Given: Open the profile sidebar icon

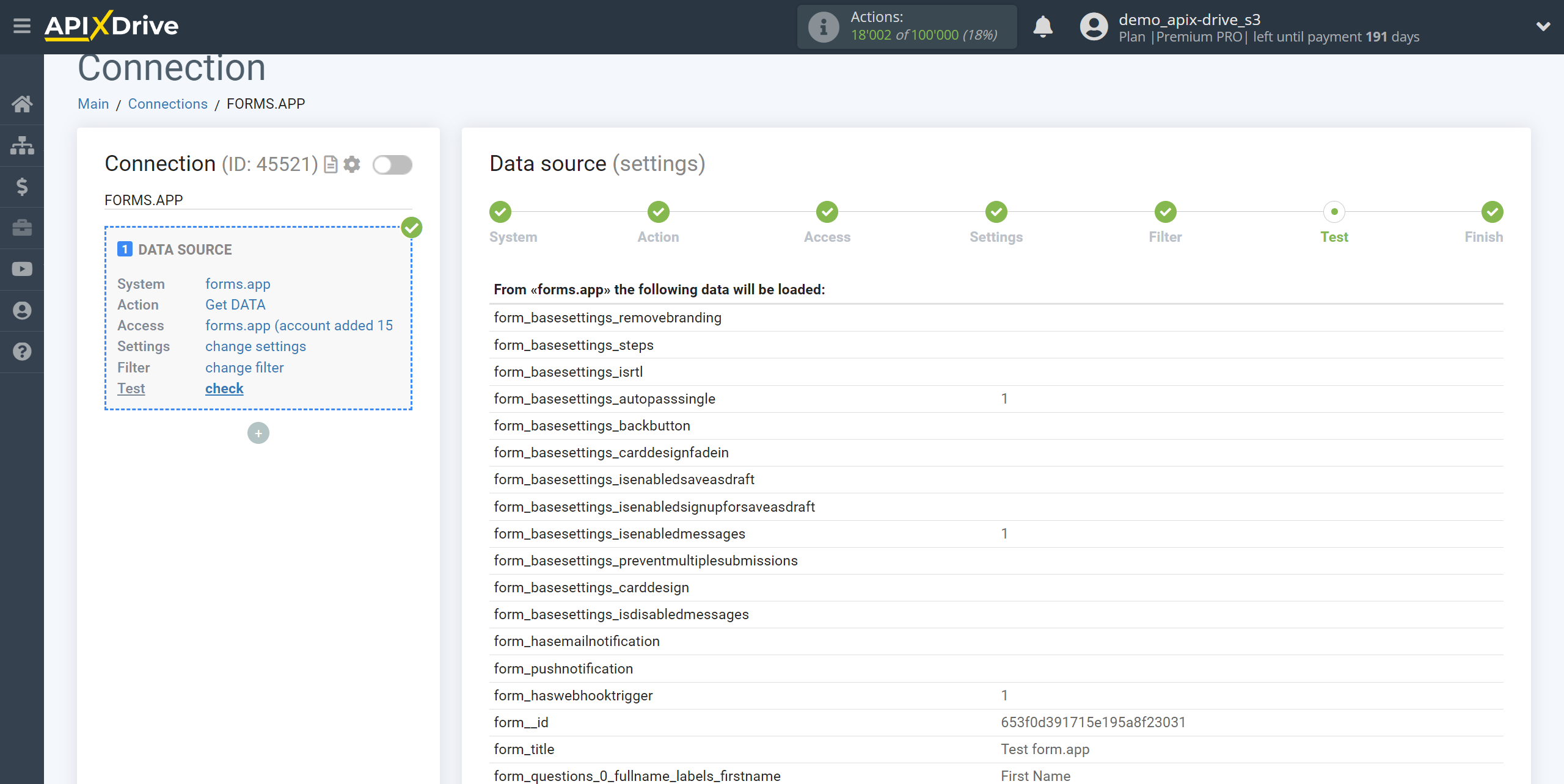Looking at the screenshot, I should click(x=22, y=310).
